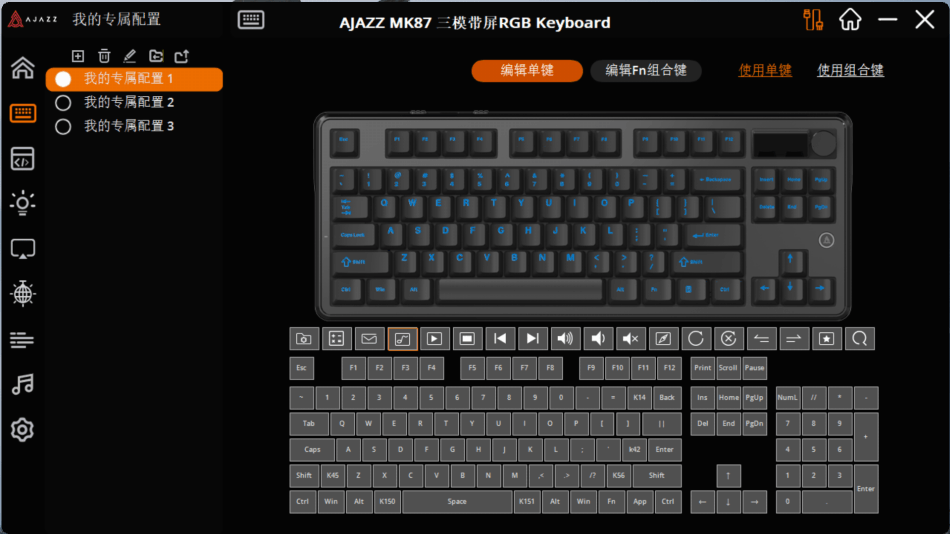Select profile 我的专属配置 1 radio button
This screenshot has height=534, width=950.
(x=63, y=79)
